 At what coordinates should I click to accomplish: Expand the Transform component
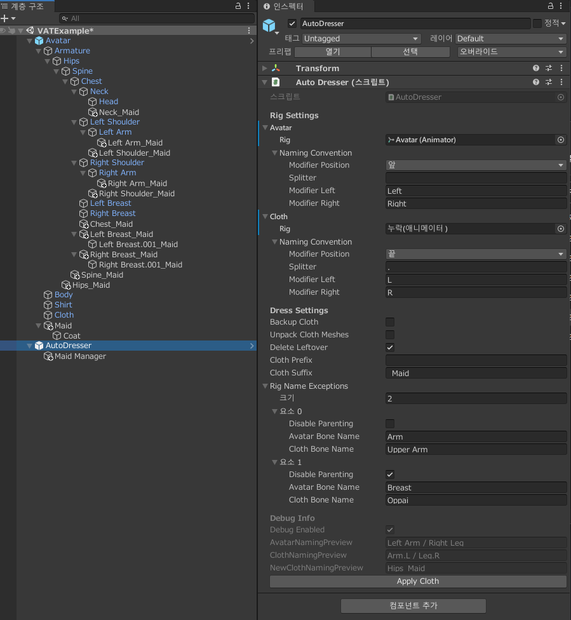click(x=265, y=68)
